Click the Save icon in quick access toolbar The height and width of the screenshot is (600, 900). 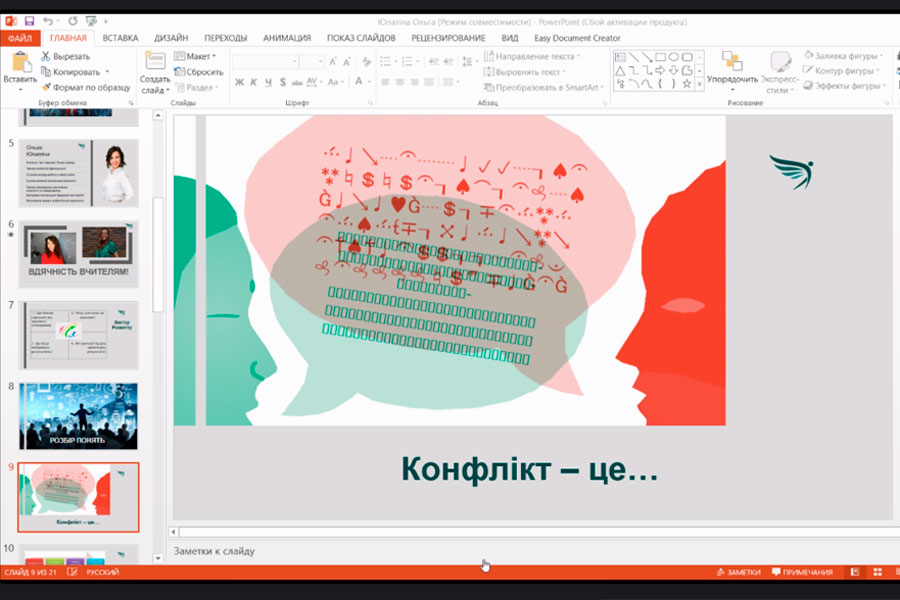[x=29, y=20]
